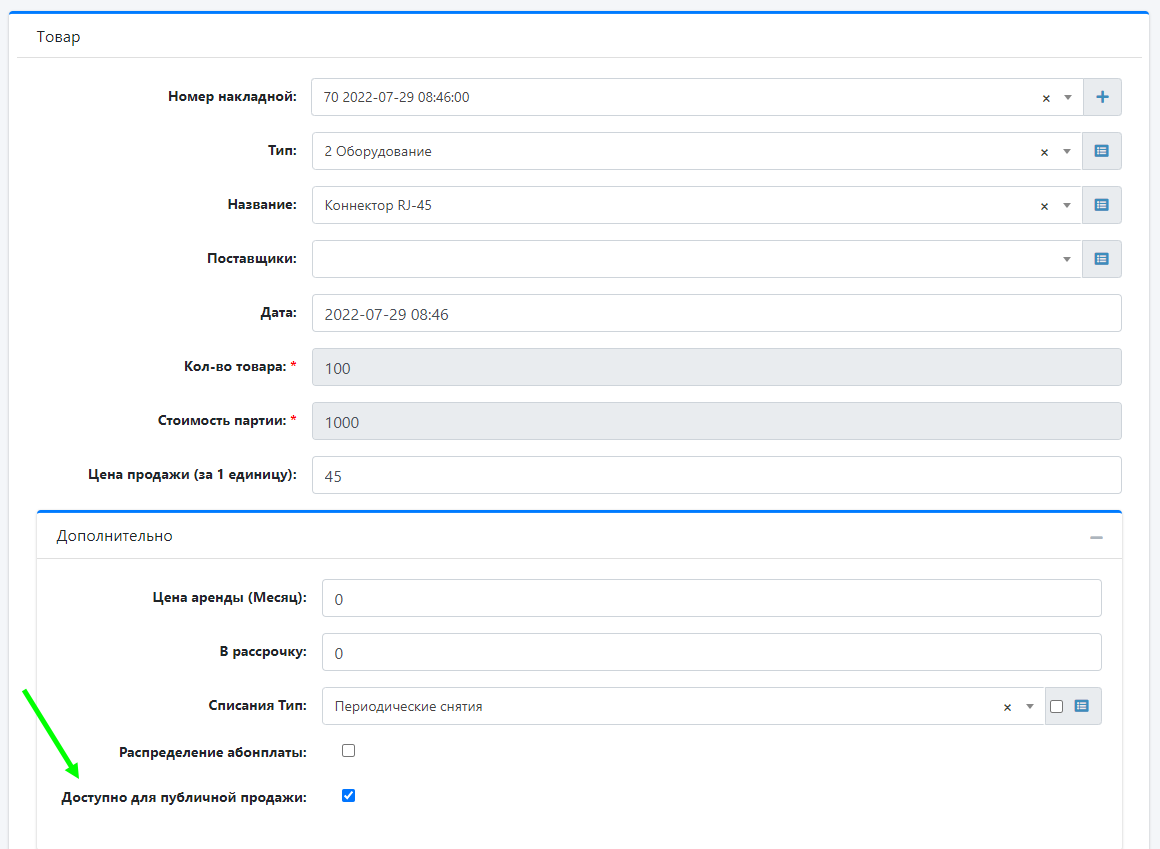Uncheck Доступно для публичной продажи
This screenshot has height=849, width=1160.
[x=349, y=796]
